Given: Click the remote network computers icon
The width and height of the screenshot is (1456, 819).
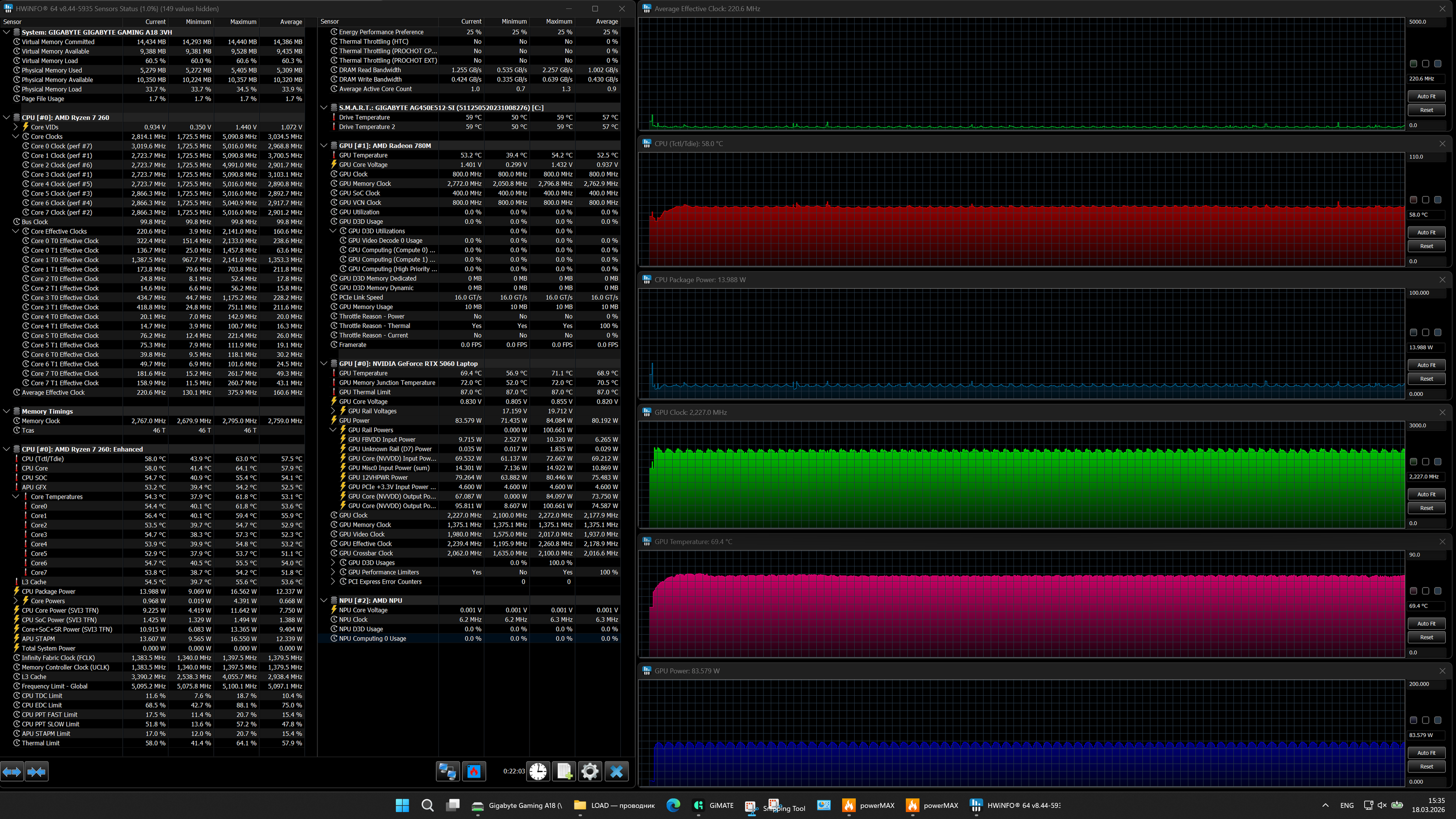Looking at the screenshot, I should (x=447, y=771).
